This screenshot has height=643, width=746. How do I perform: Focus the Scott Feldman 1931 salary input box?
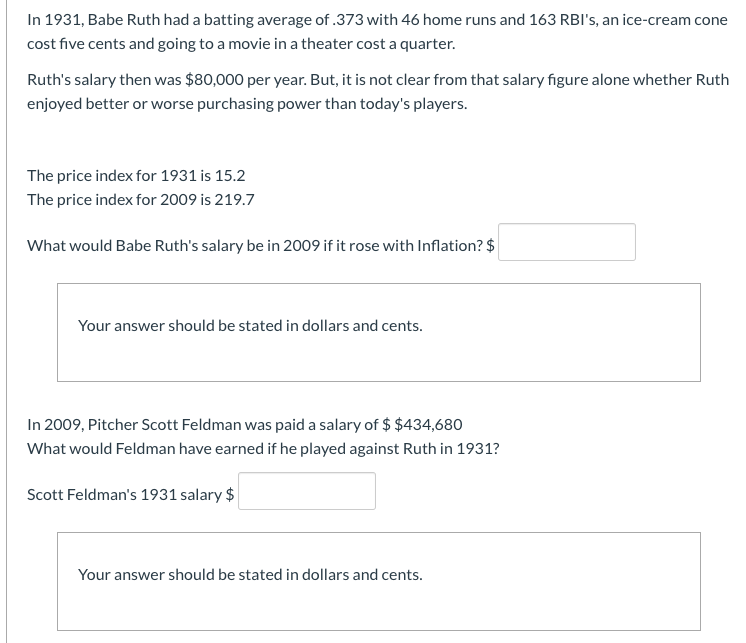tap(307, 491)
